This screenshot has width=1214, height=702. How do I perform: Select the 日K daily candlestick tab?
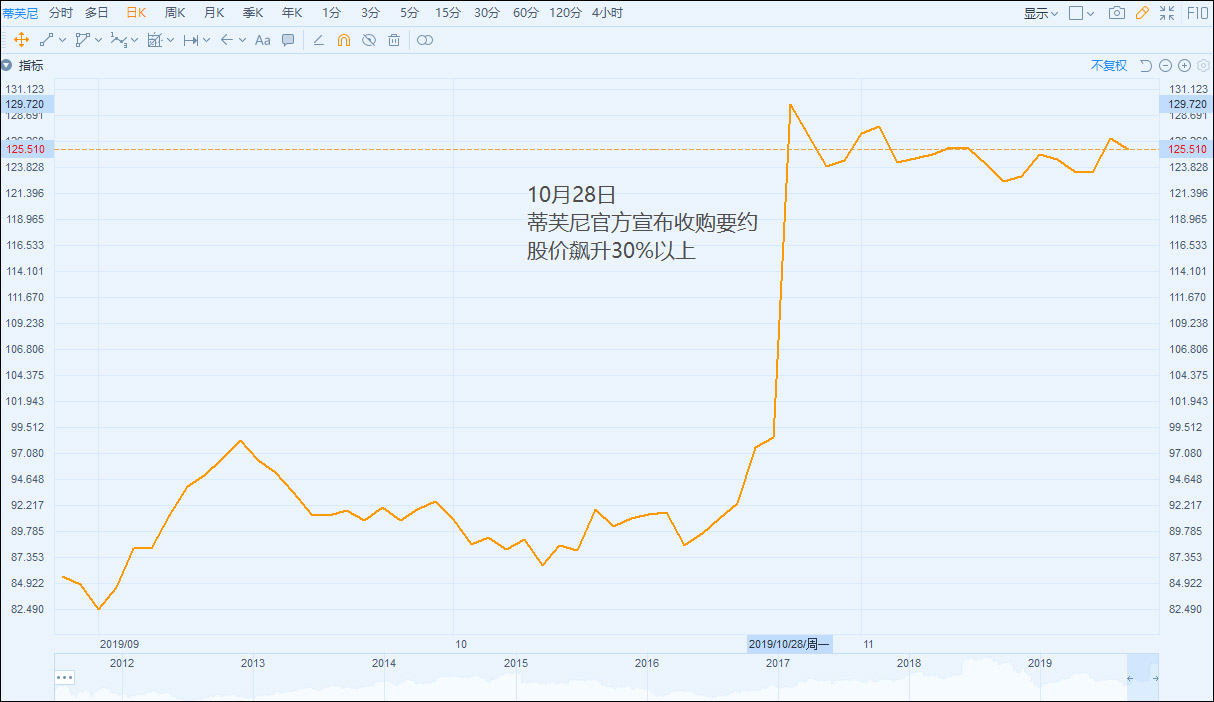pos(136,13)
